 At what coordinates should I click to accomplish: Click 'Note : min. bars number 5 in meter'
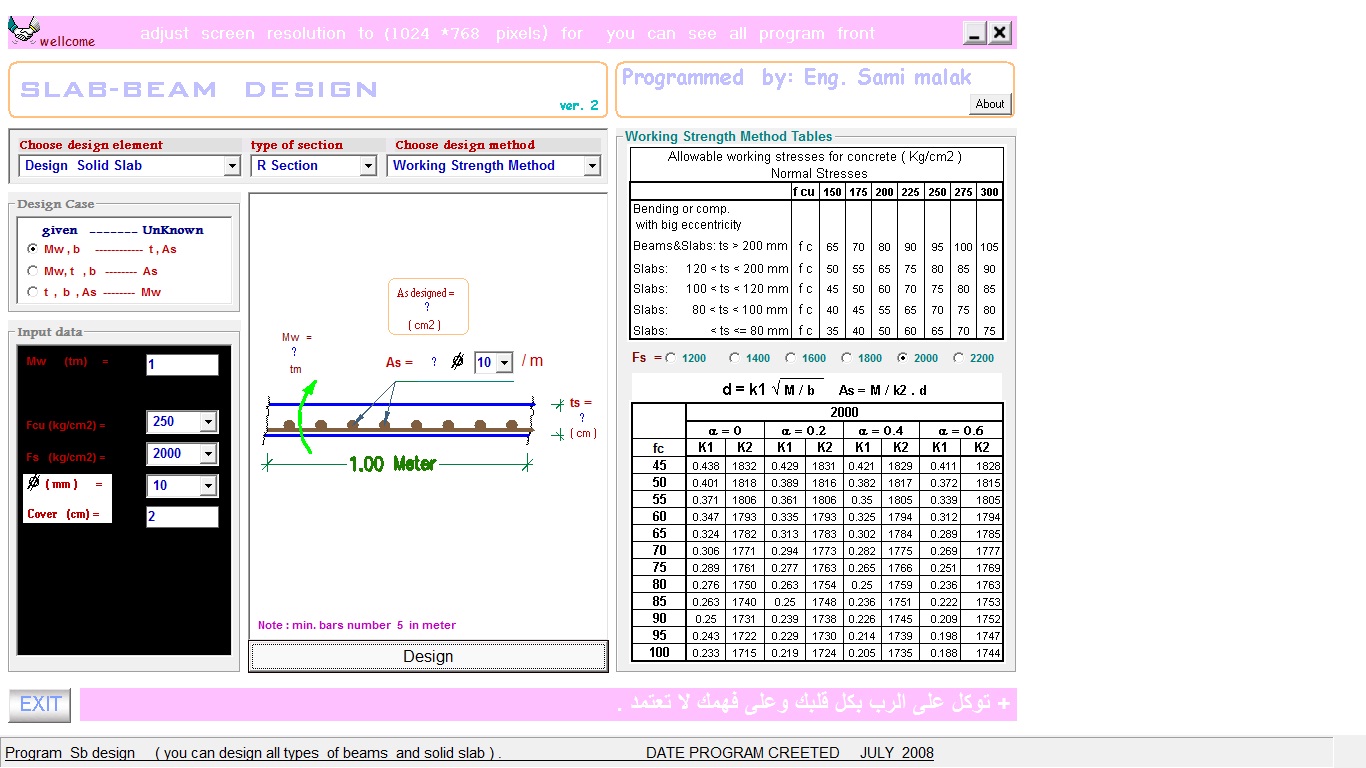pyautogui.click(x=357, y=625)
